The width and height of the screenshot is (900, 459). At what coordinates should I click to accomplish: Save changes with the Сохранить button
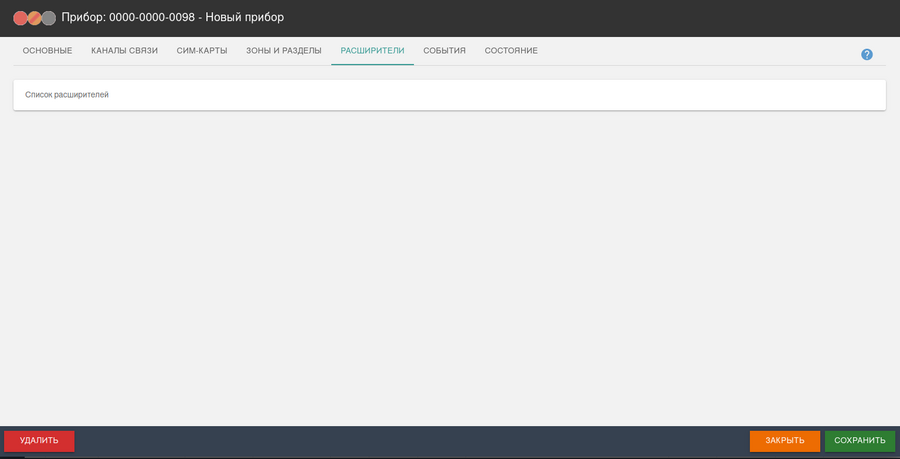860,441
